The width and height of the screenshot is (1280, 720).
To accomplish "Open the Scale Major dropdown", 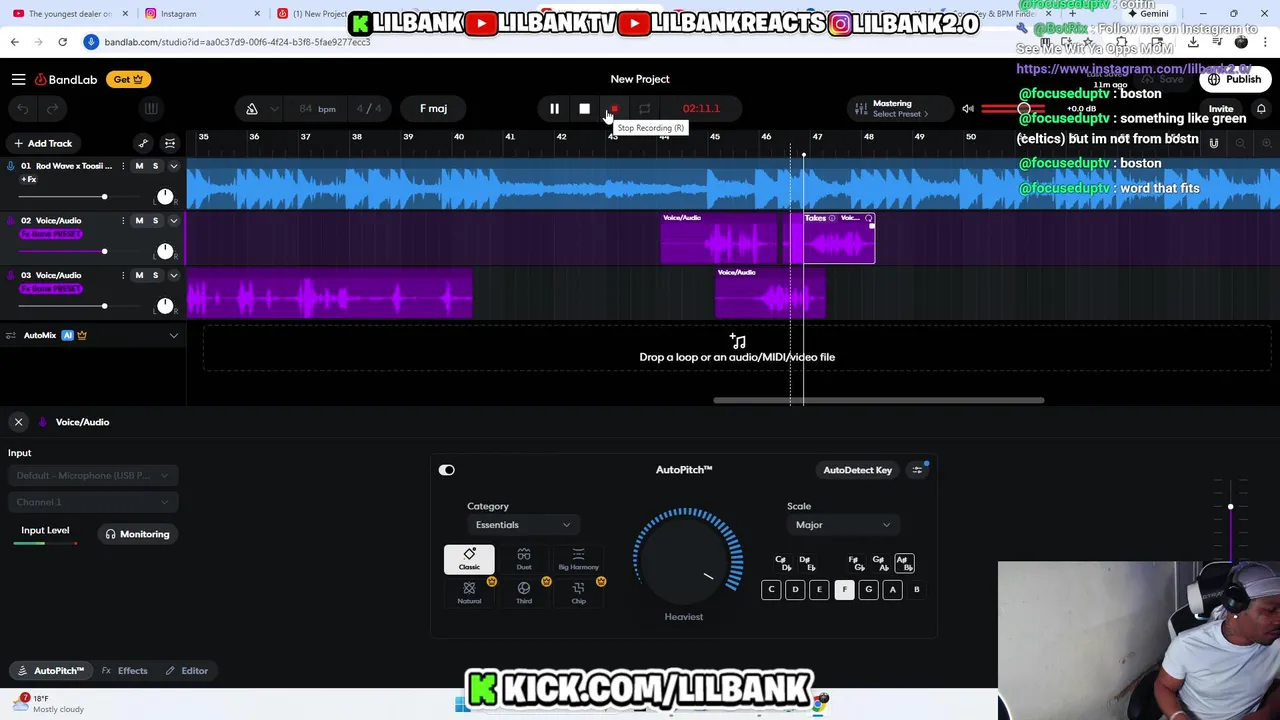I will (x=842, y=525).
